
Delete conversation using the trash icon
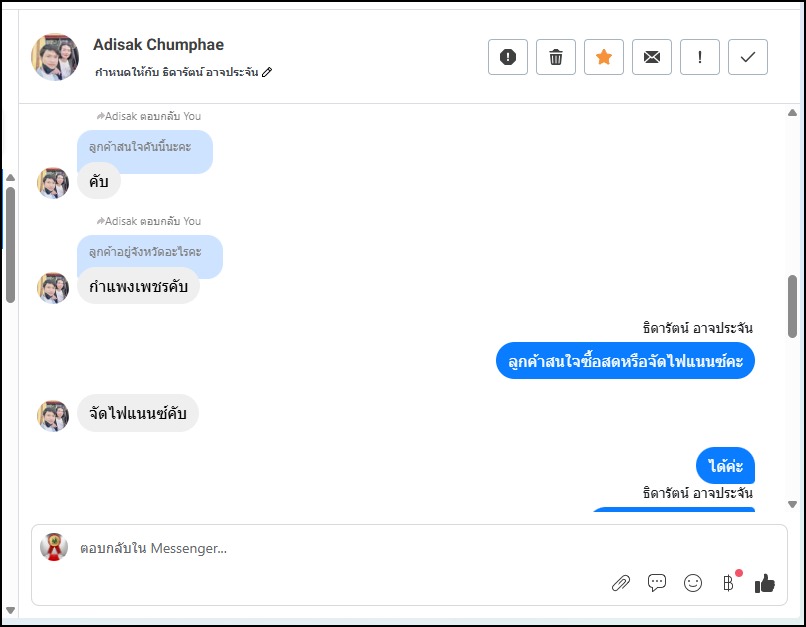click(x=556, y=57)
